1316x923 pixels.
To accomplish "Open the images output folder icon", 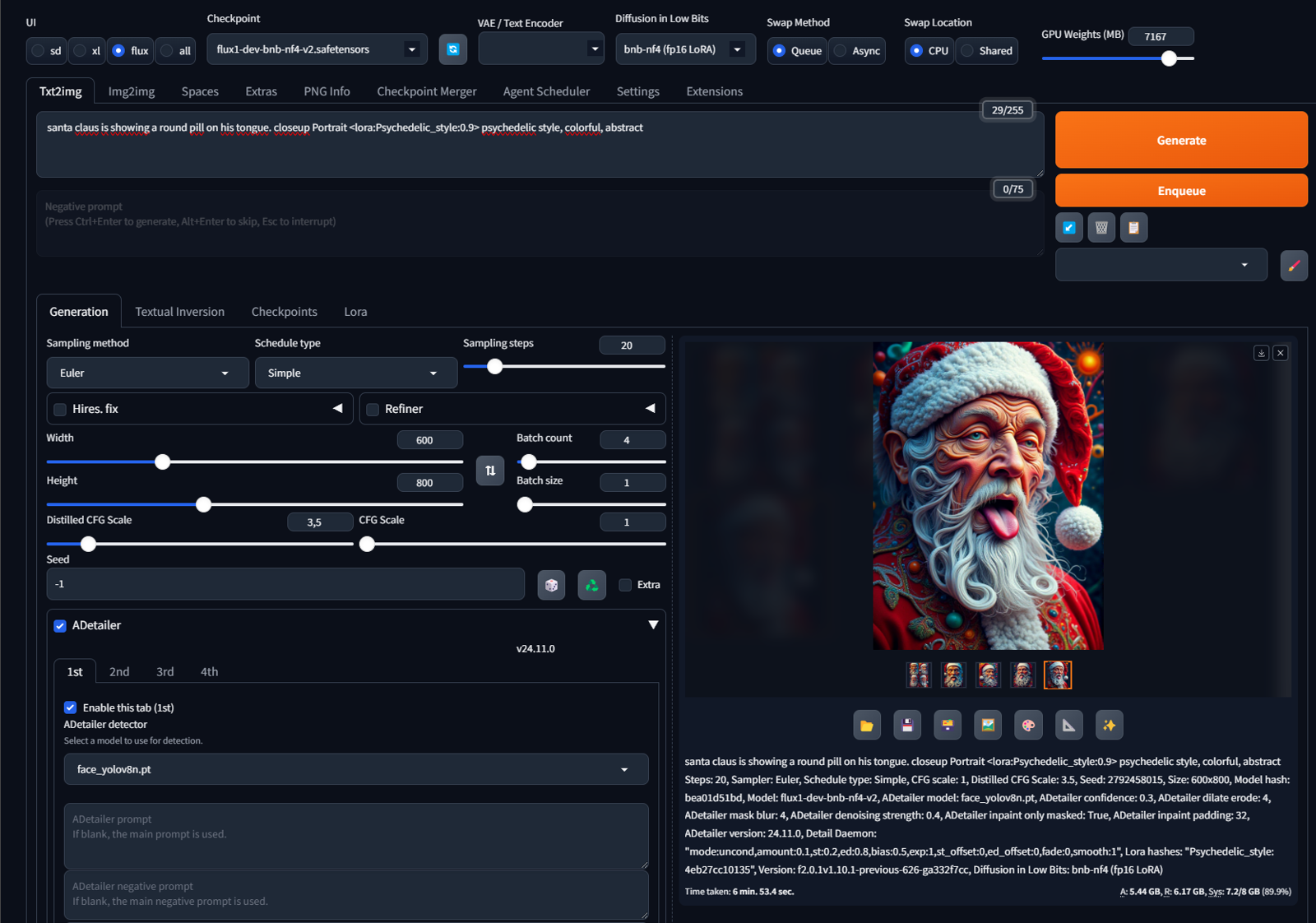I will point(867,725).
